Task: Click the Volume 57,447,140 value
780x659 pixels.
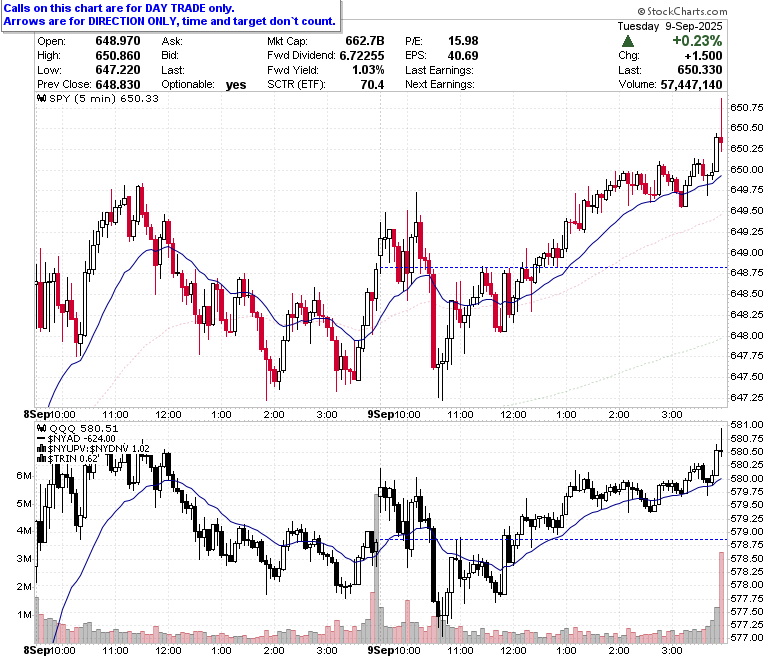Action: [x=691, y=85]
